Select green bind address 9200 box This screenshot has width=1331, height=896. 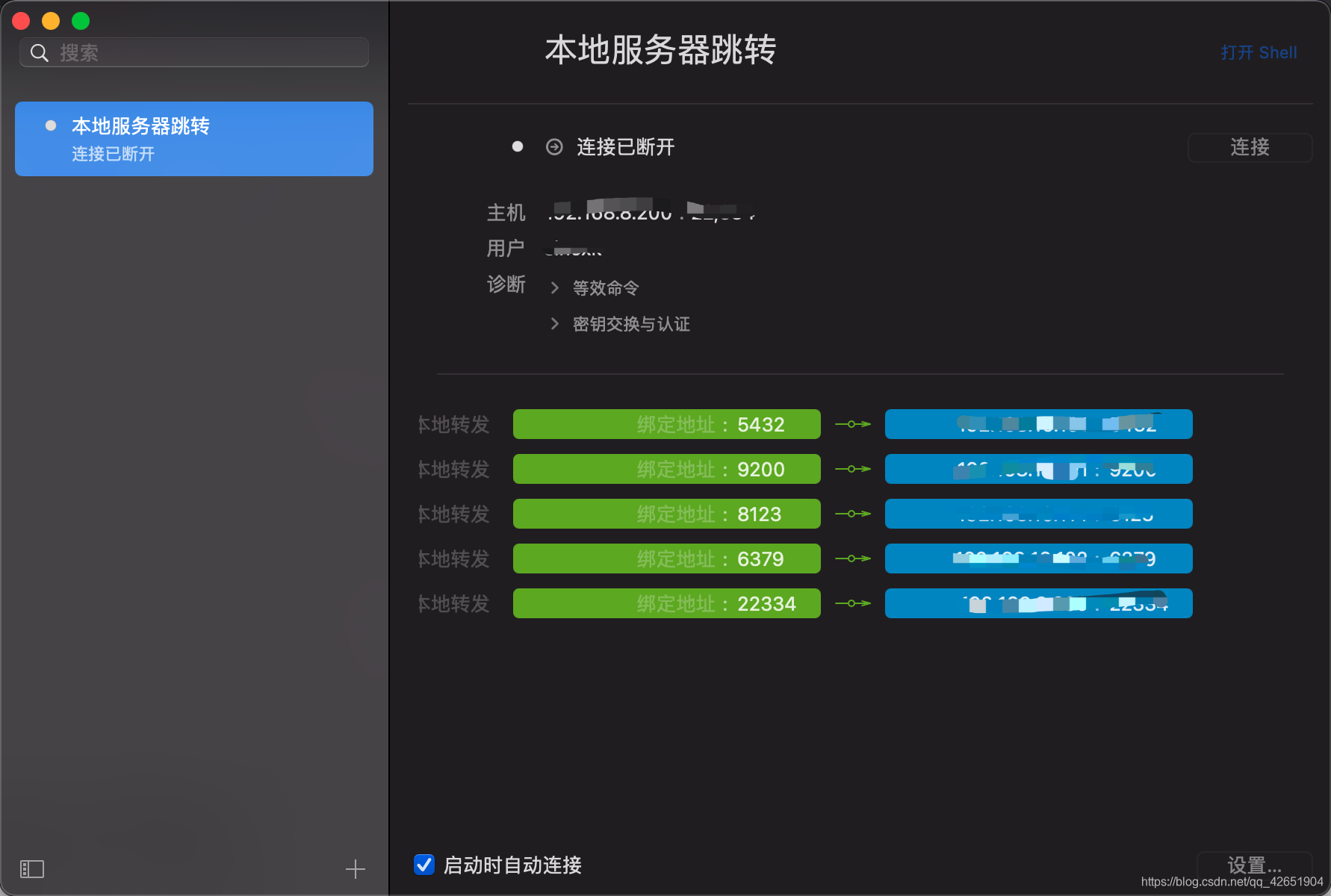(x=667, y=469)
